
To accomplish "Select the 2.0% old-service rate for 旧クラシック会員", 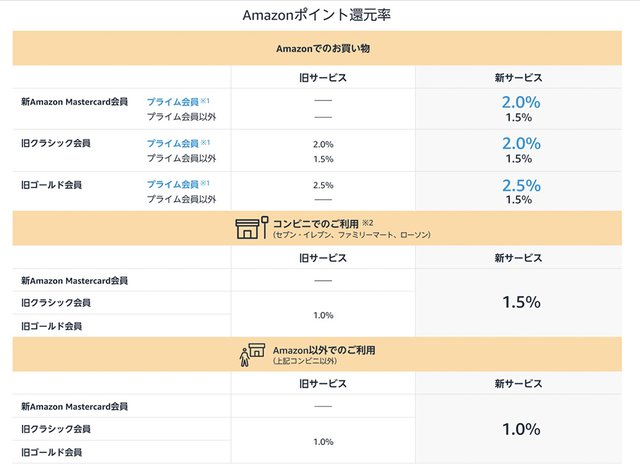I will click(323, 144).
